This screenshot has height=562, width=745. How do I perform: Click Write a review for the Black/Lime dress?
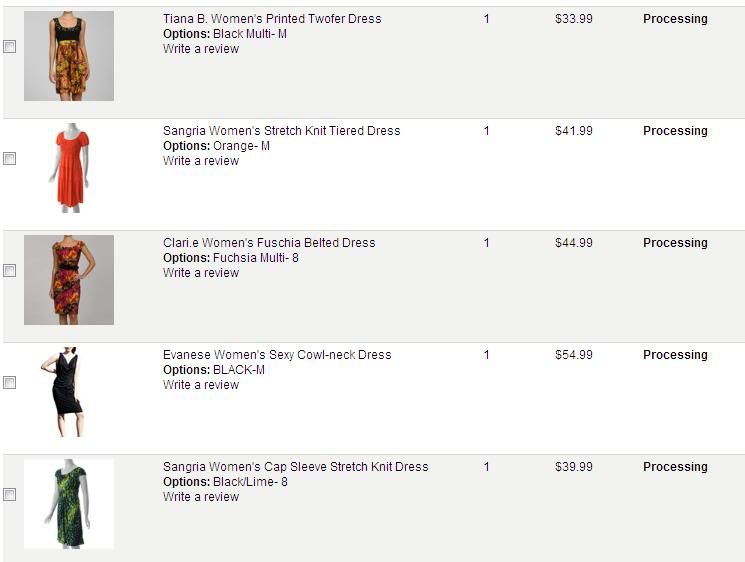tap(201, 497)
